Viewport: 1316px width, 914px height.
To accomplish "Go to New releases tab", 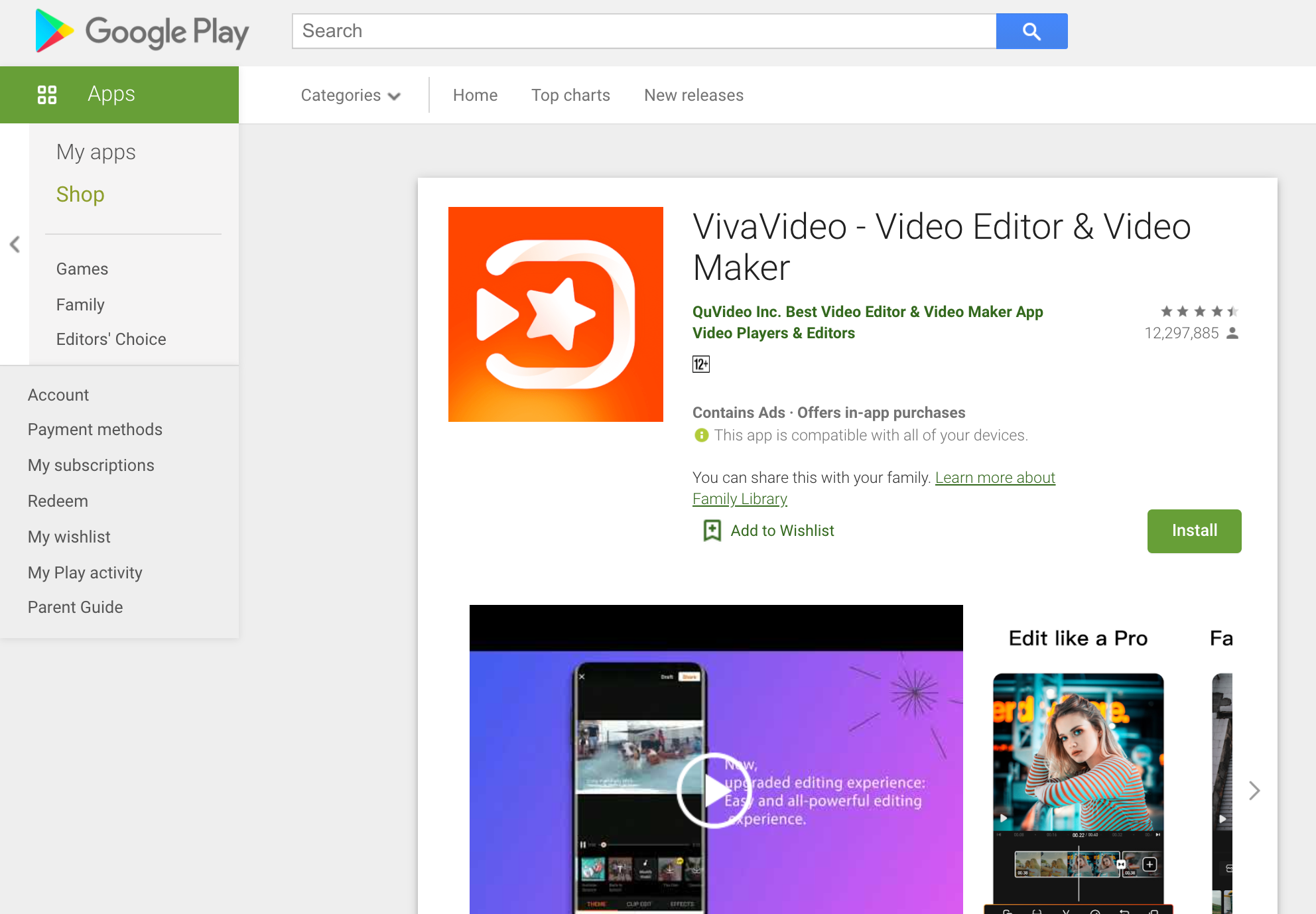I will coord(693,96).
